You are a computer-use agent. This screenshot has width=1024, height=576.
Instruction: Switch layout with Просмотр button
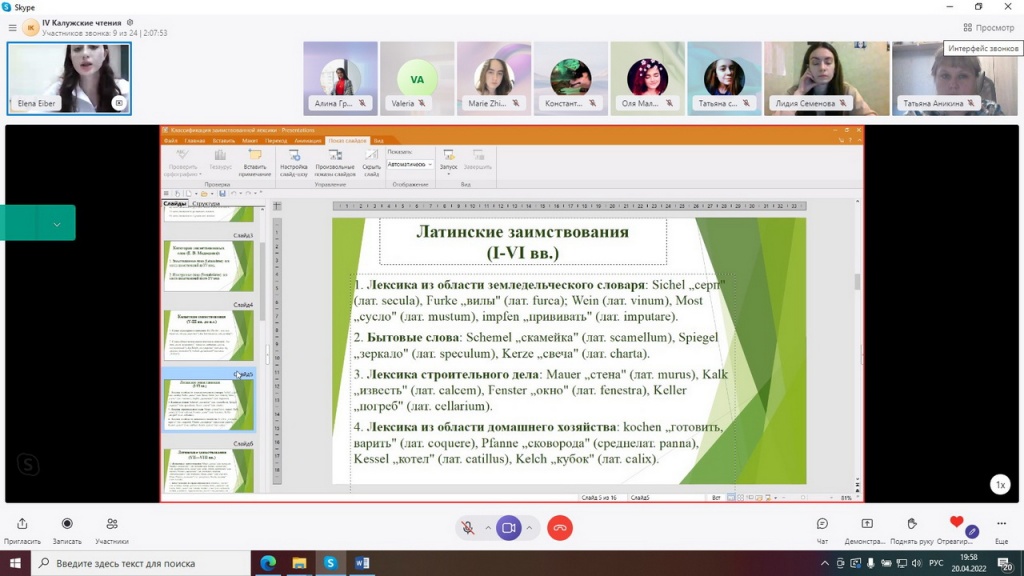tap(988, 28)
